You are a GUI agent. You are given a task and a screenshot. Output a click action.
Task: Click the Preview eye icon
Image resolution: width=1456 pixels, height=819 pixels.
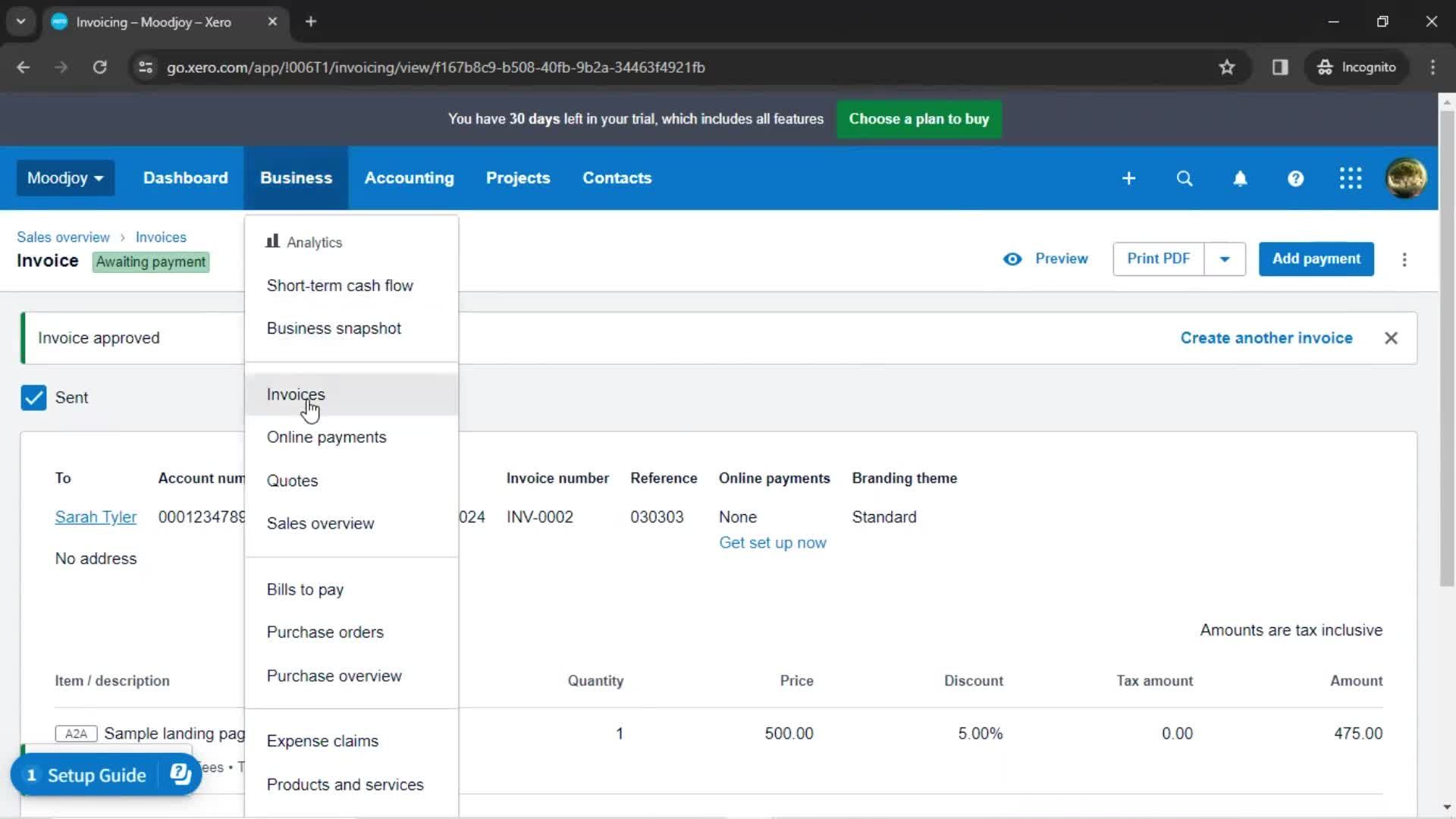(x=1012, y=259)
